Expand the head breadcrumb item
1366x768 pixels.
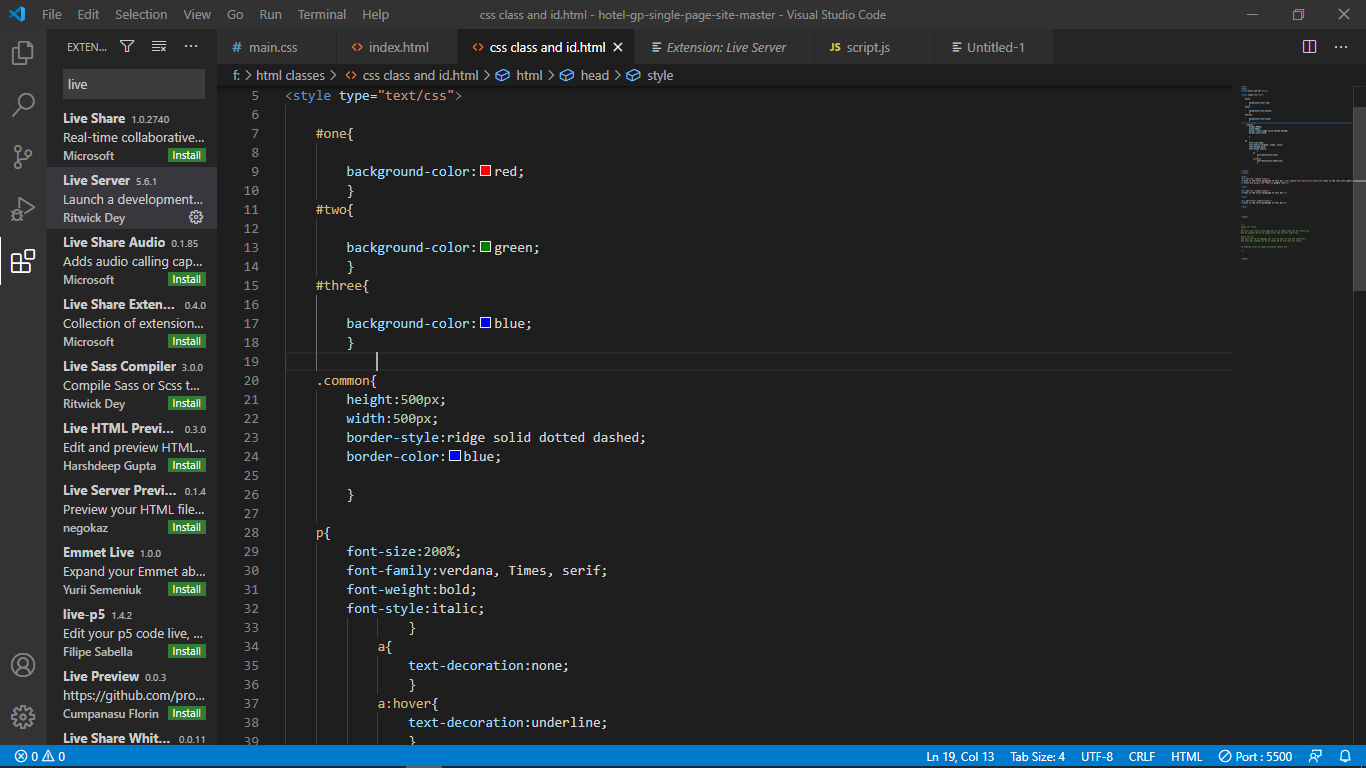click(594, 75)
